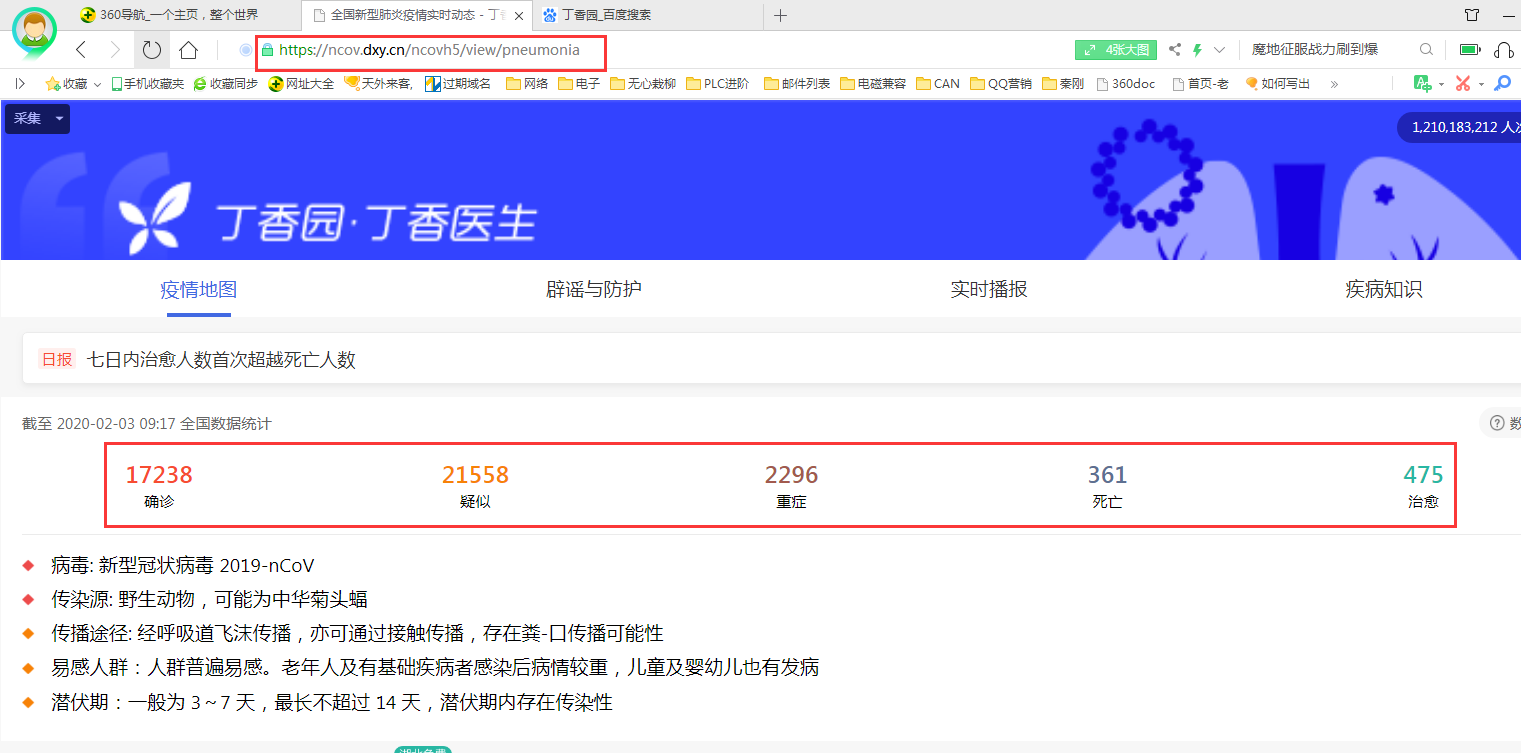Viewport: 1521px width, 753px height.
Task: Expand the 采集 dropdown arrow
Action: (x=60, y=118)
